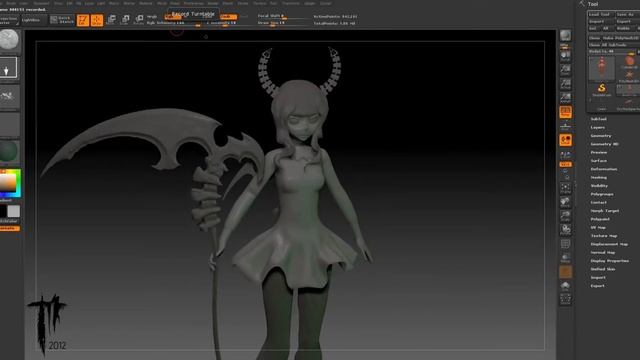Expand the Geometry subpalette

(601, 136)
